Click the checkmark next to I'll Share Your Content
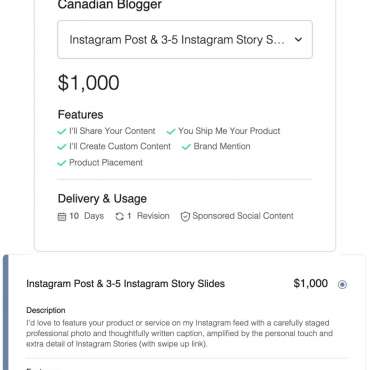This screenshot has height=370, width=370. 62,131
